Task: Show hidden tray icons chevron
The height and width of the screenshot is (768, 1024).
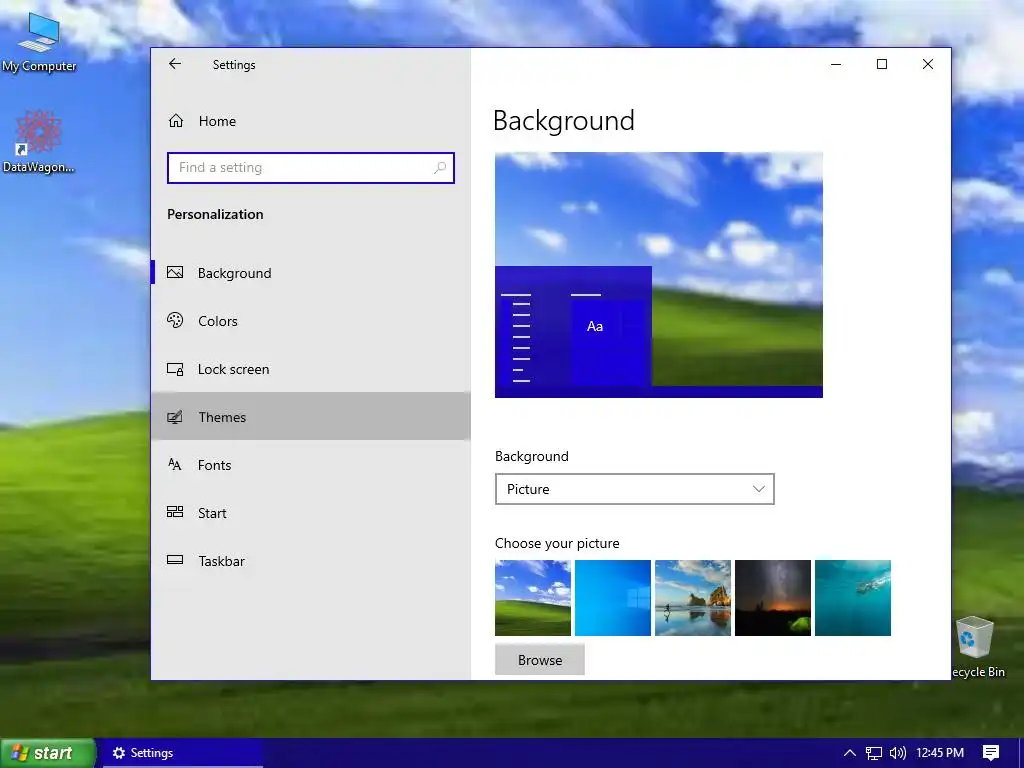Action: (850, 753)
